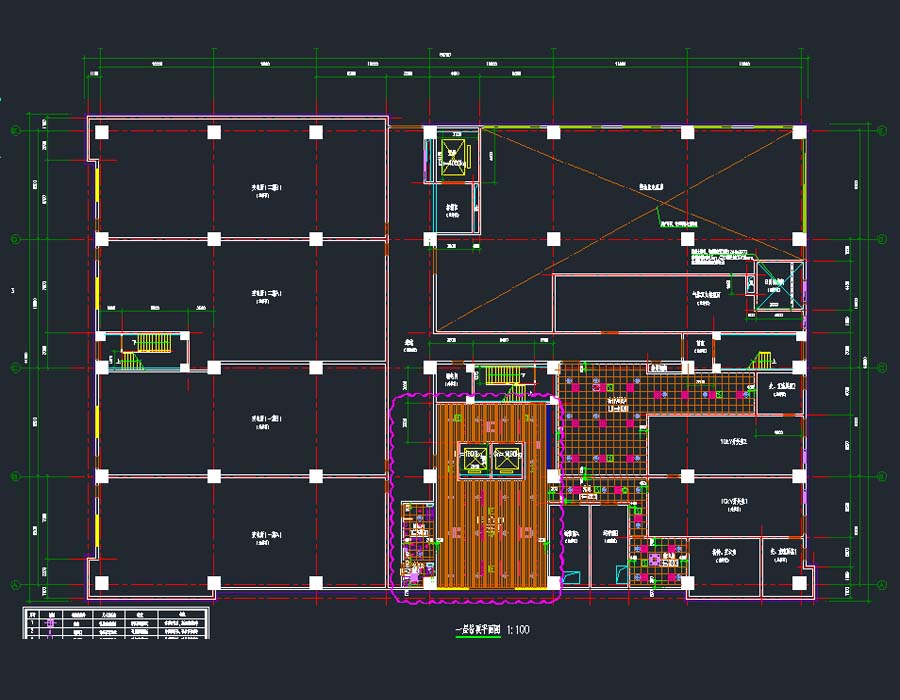Click the green staircase on the right side
Image resolution: width=900 pixels, height=700 pixels.
(762, 360)
